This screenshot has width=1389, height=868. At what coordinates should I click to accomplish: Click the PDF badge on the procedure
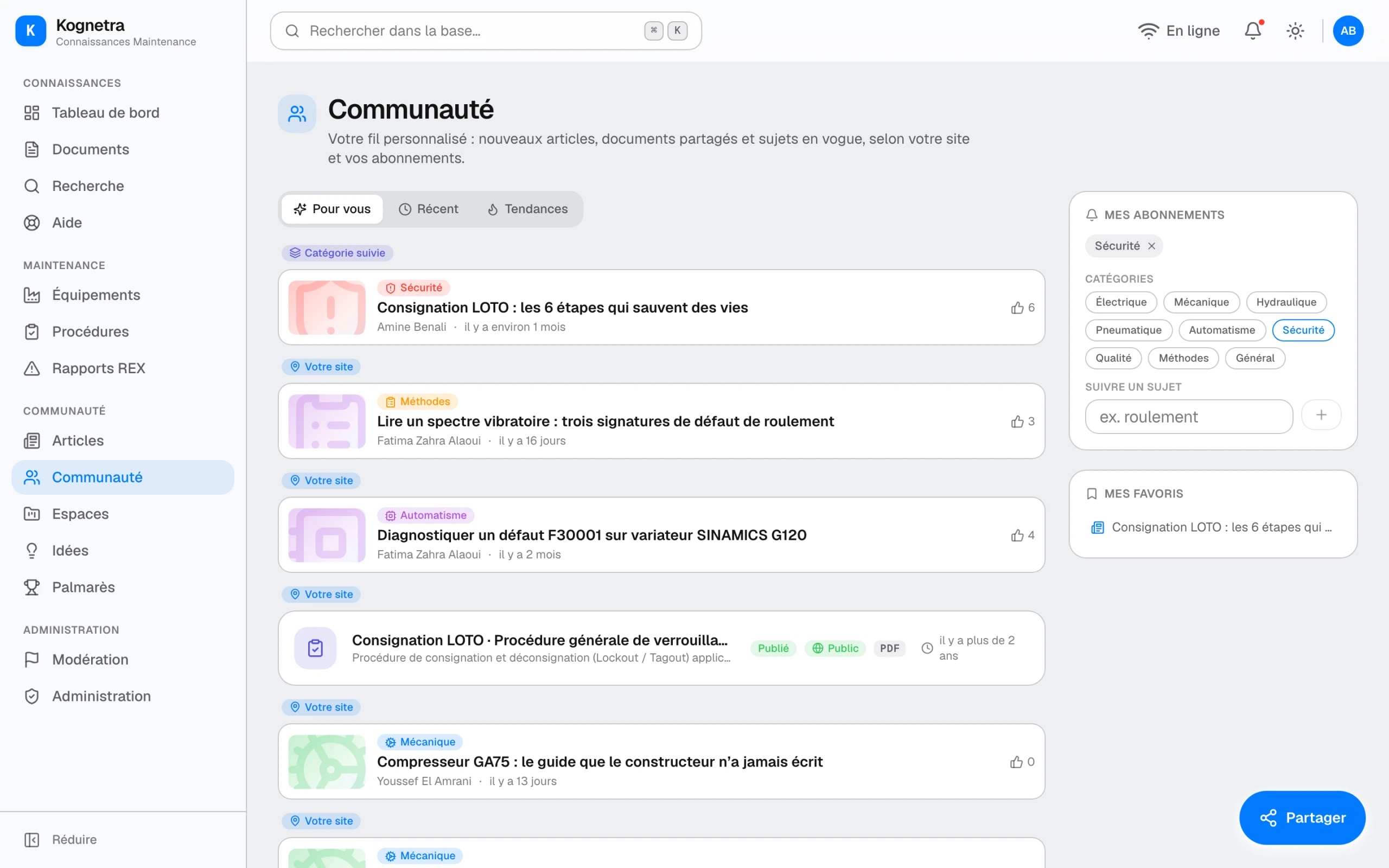pos(890,649)
